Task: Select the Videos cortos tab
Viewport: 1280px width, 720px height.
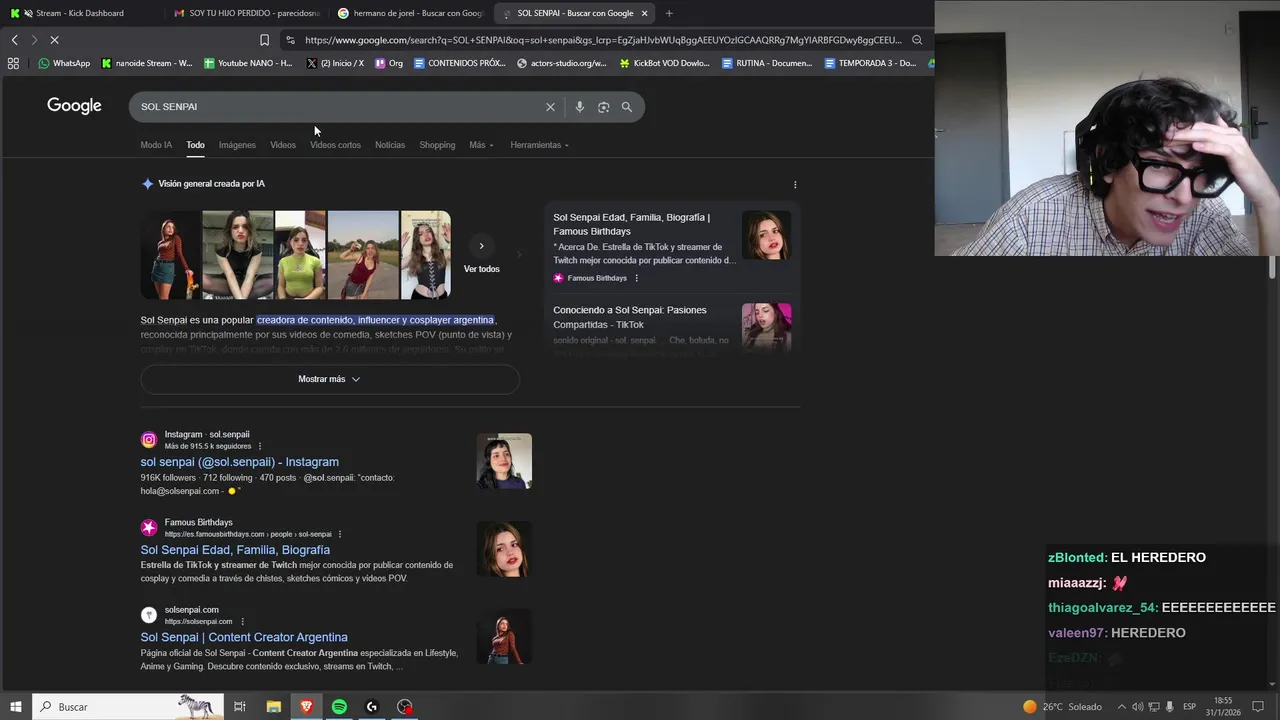Action: tap(335, 145)
